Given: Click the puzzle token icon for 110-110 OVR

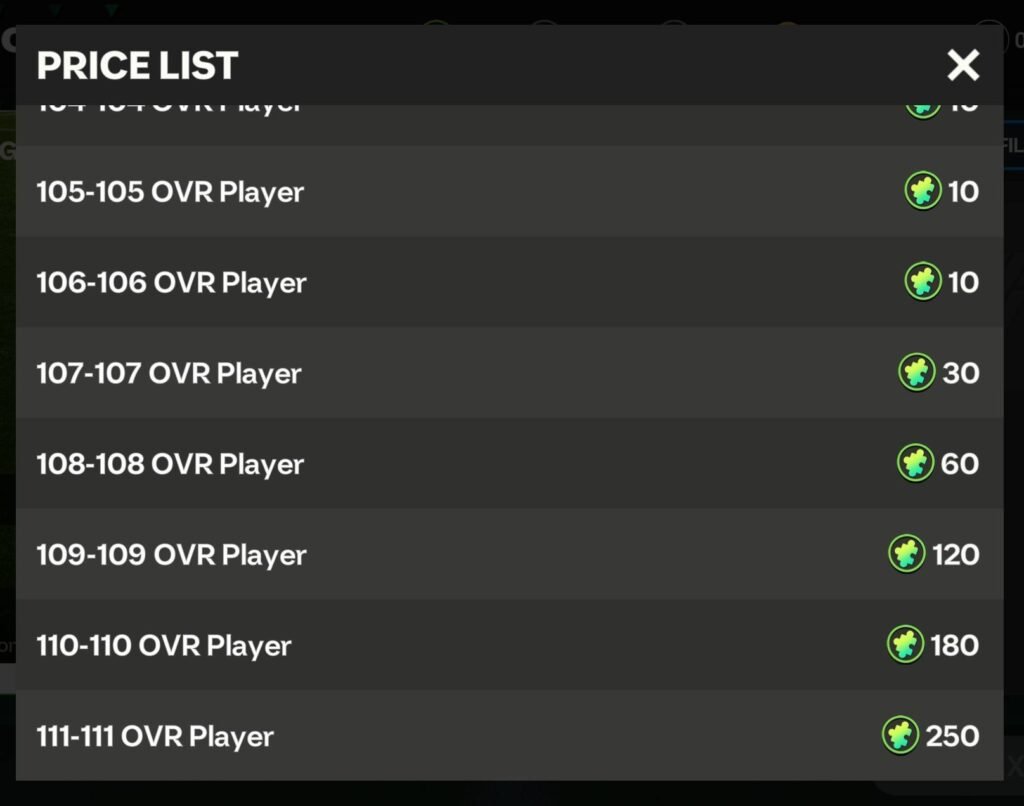Looking at the screenshot, I should (x=905, y=645).
